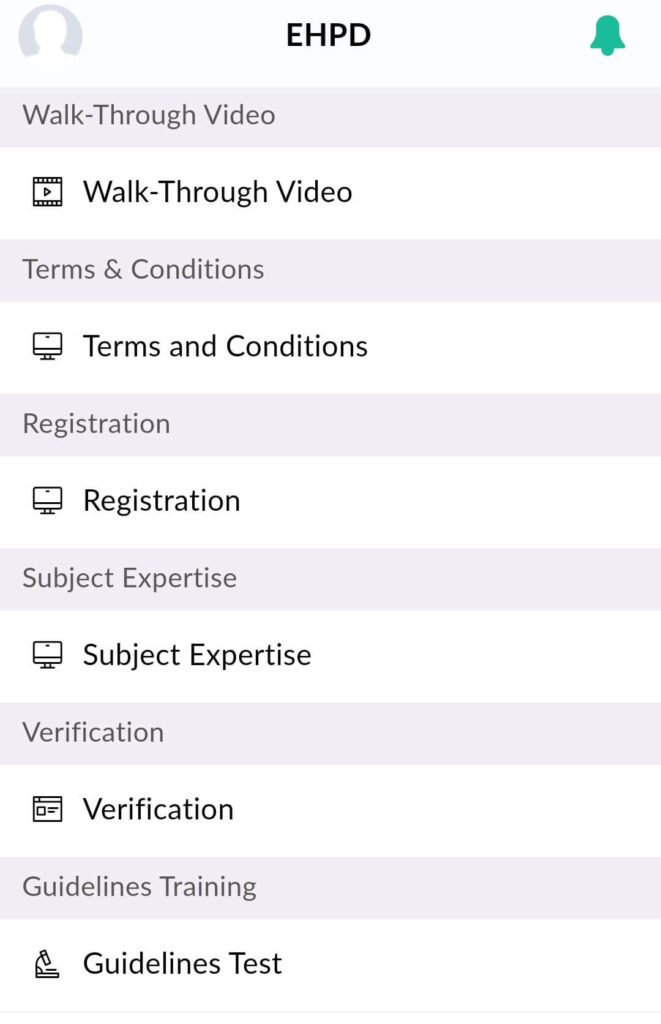Click the Guidelines Training section header

point(330,888)
